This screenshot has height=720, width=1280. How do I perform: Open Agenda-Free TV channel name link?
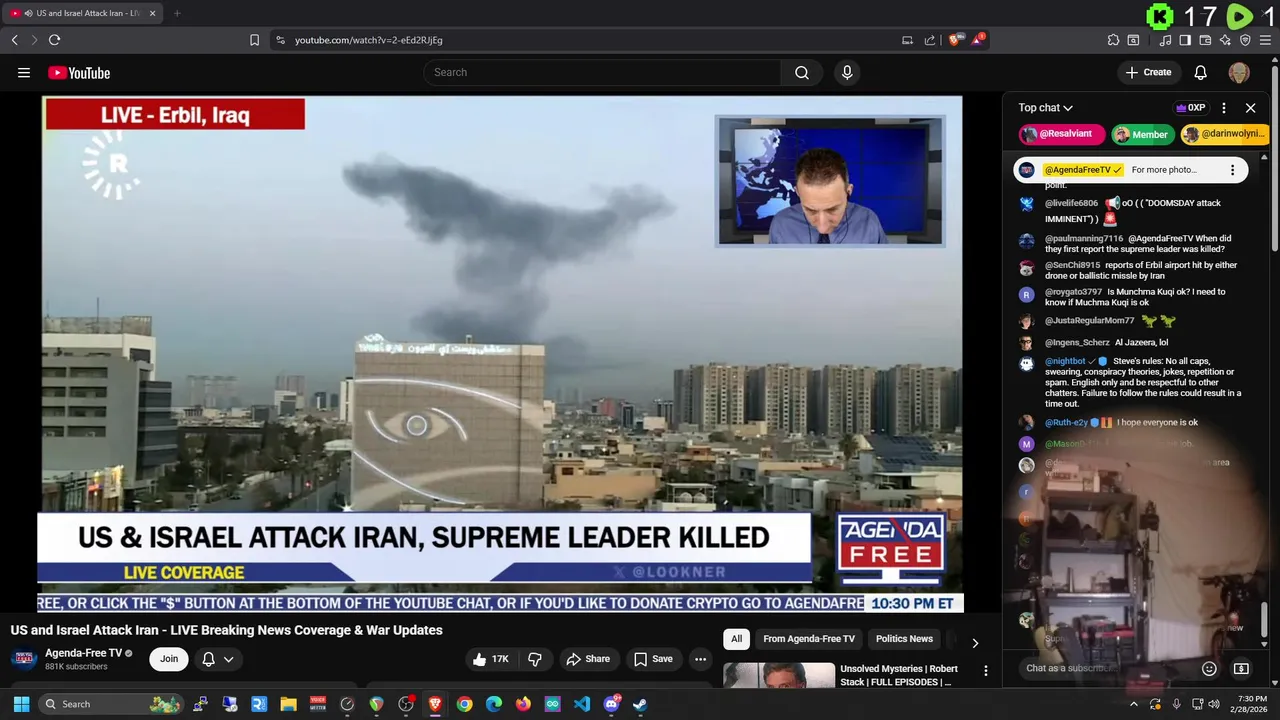[x=83, y=653]
